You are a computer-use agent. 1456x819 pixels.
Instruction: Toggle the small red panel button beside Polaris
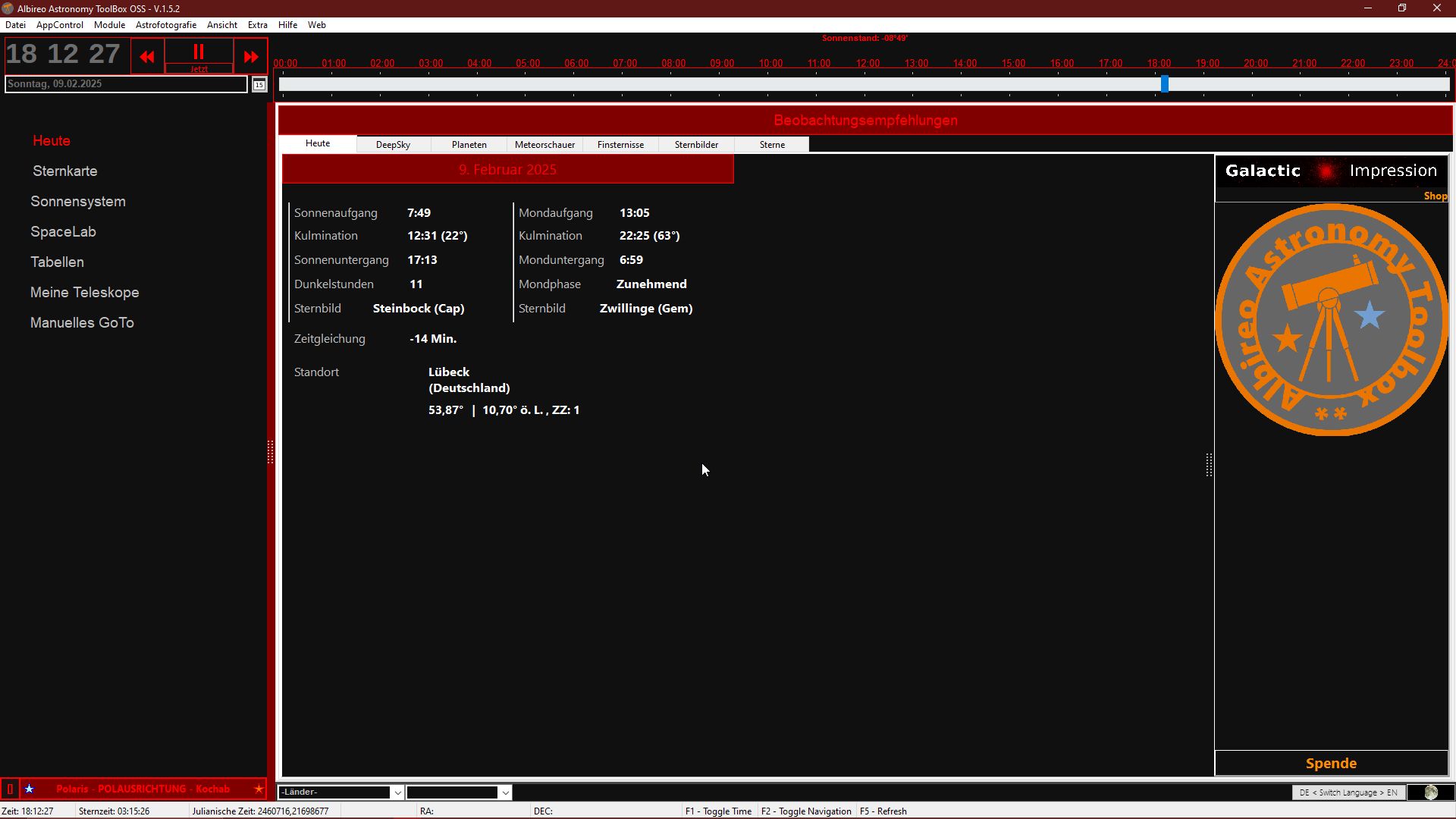point(10,789)
